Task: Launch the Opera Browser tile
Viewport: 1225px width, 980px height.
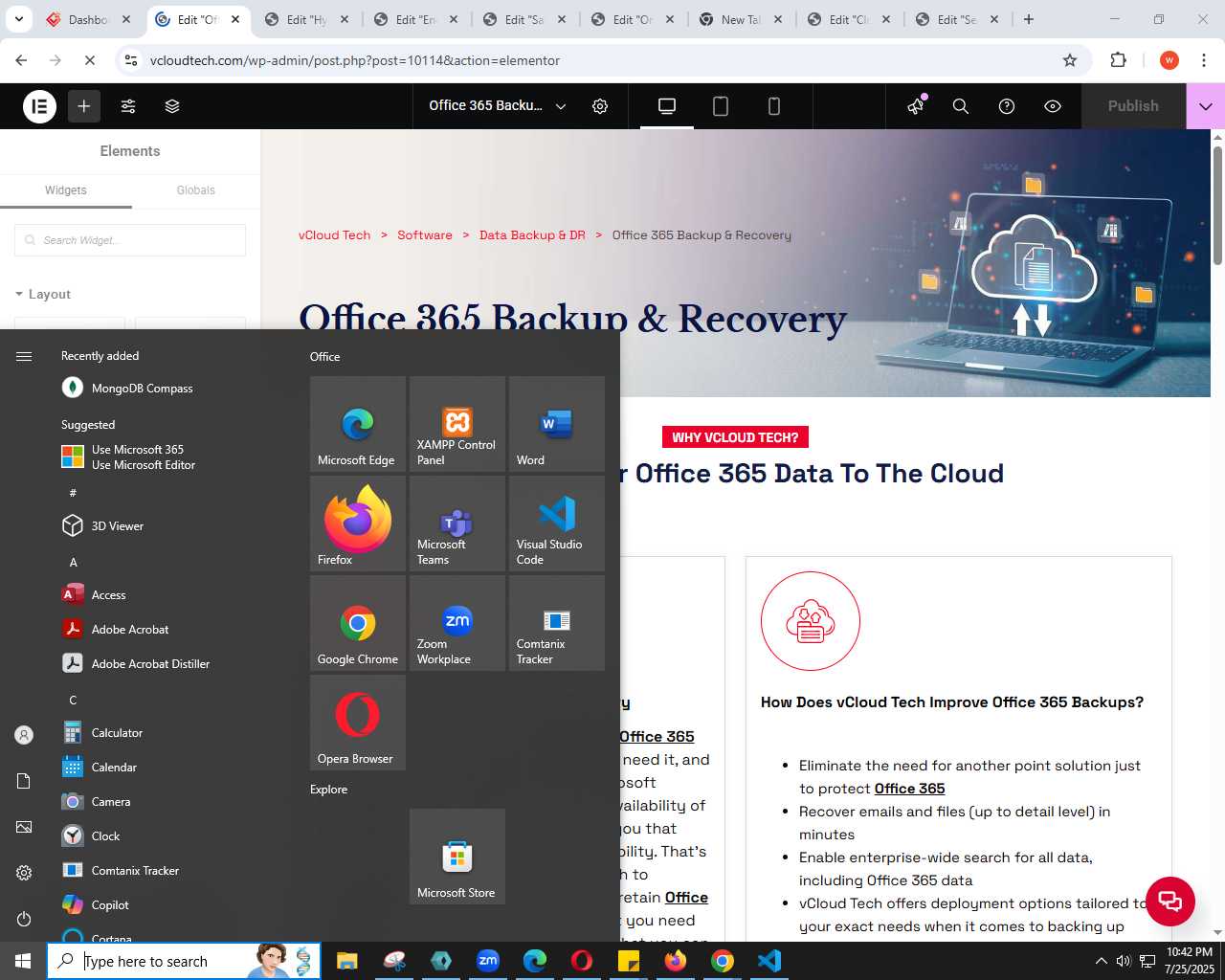Action: pos(358,723)
